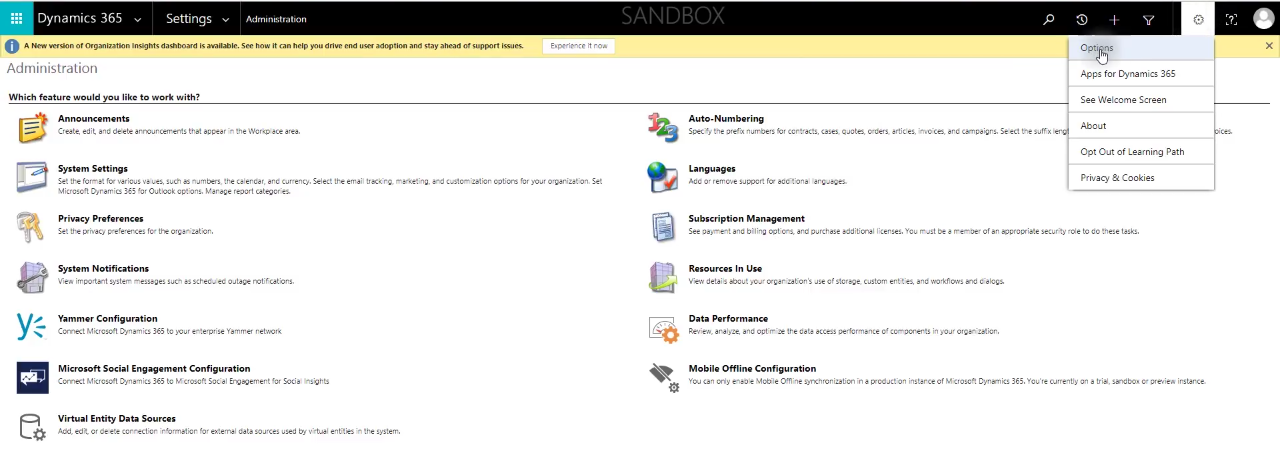Select Options from the gear menu
This screenshot has height=468, width=1280.
[x=1141, y=48]
